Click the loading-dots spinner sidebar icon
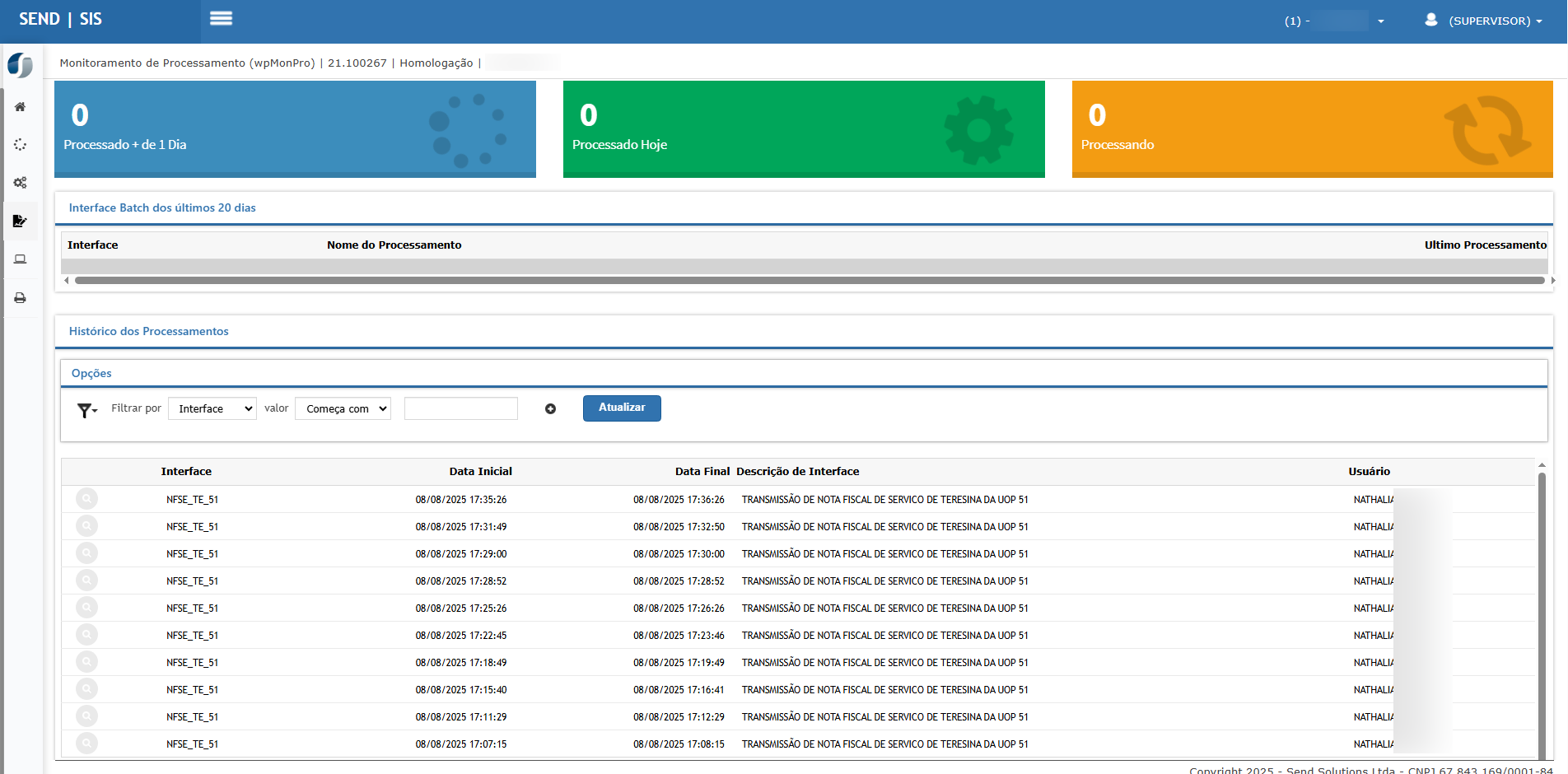Image resolution: width=1568 pixels, height=774 pixels. point(21,145)
